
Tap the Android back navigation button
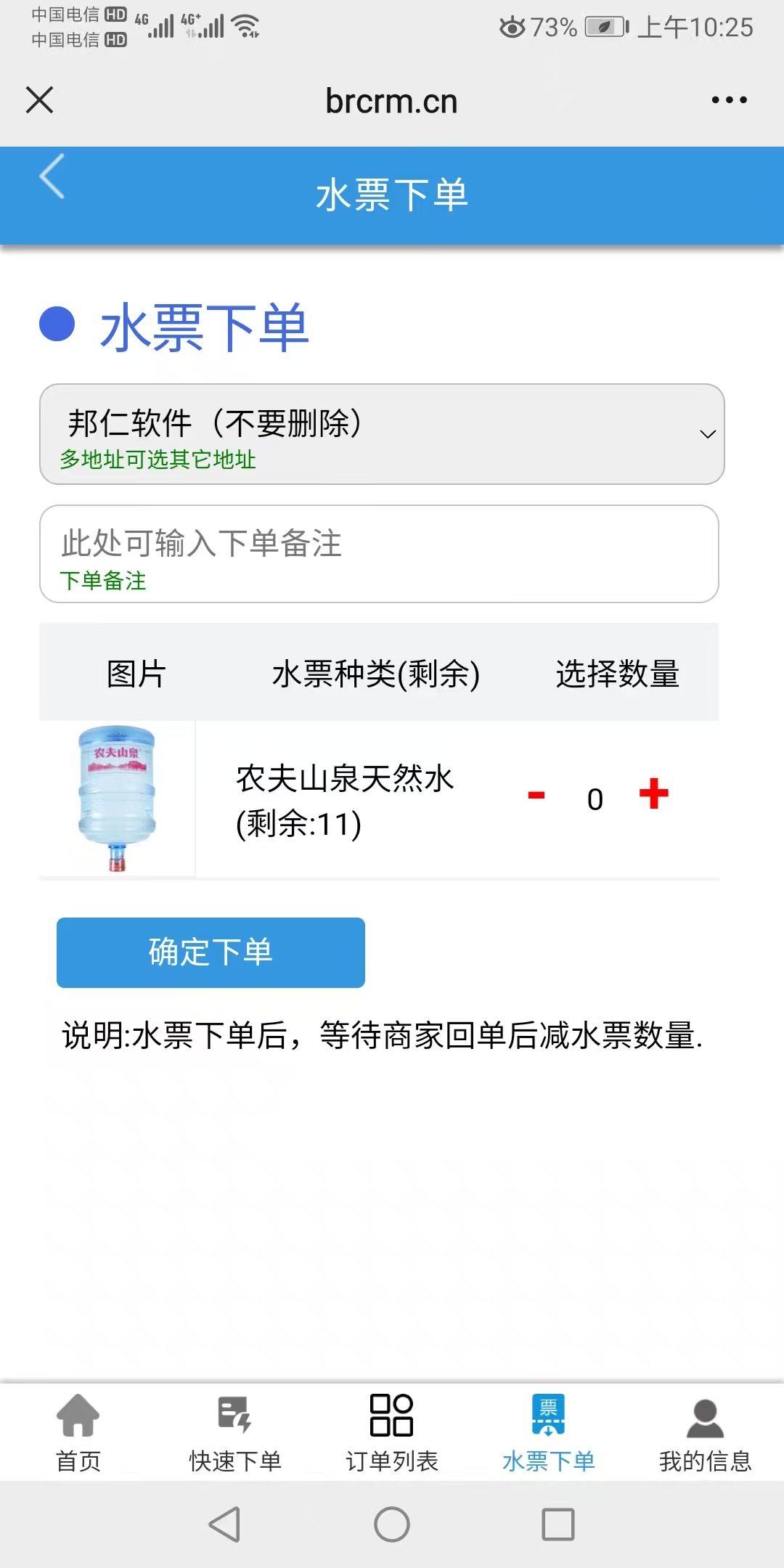coord(224,1524)
